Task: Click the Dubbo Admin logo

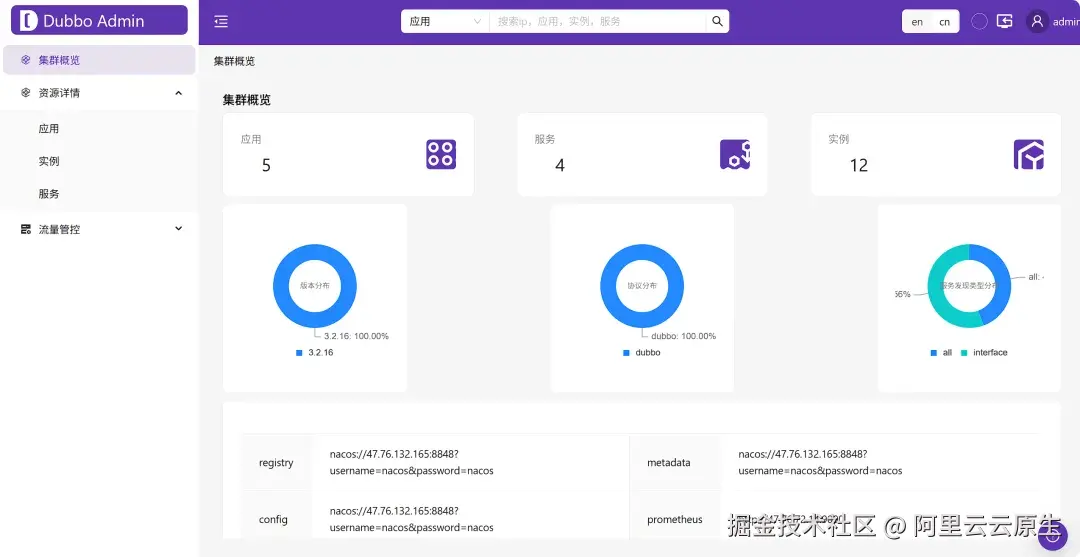Action: click(99, 21)
